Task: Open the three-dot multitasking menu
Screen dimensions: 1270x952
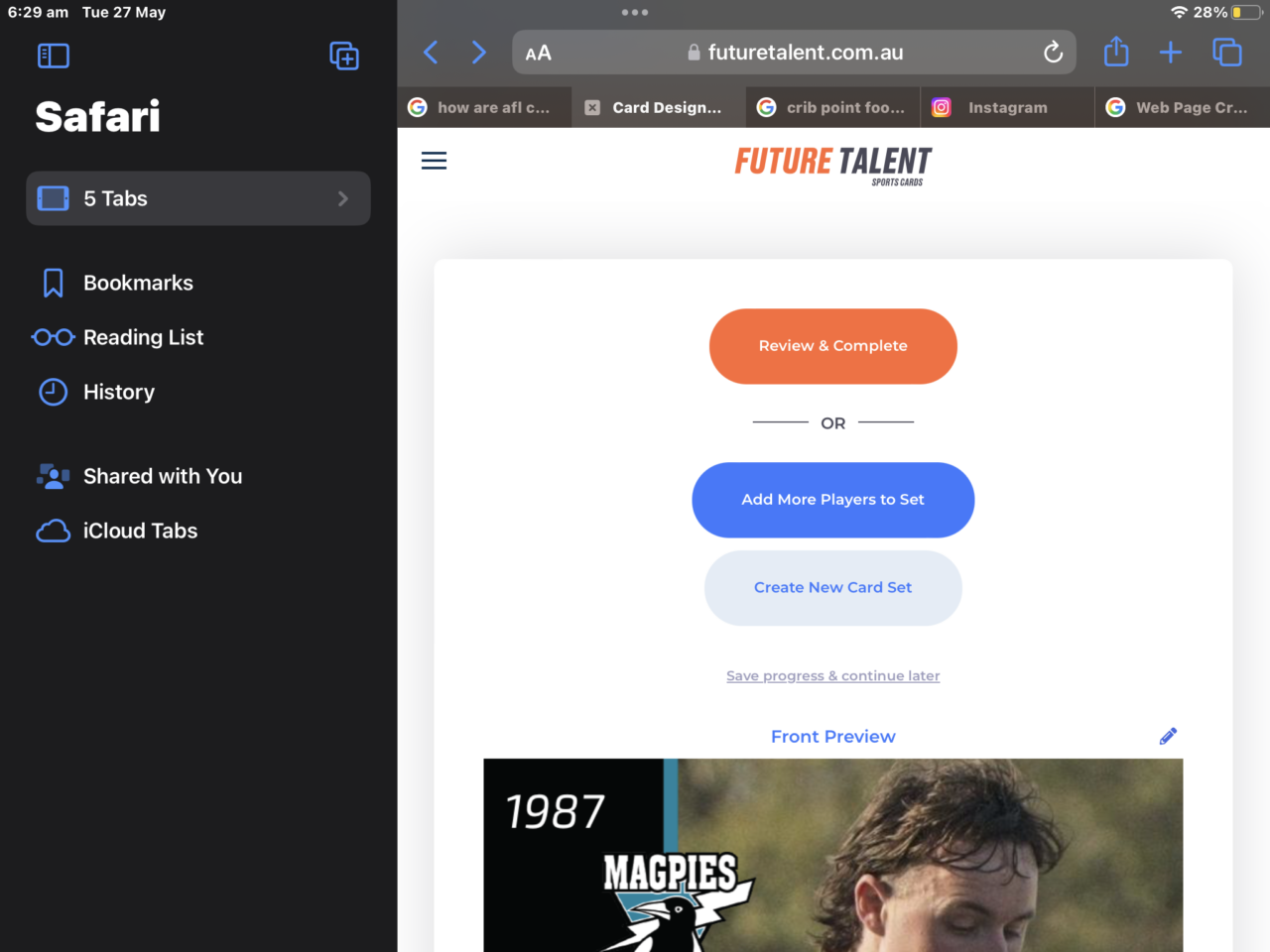Action: tap(635, 13)
